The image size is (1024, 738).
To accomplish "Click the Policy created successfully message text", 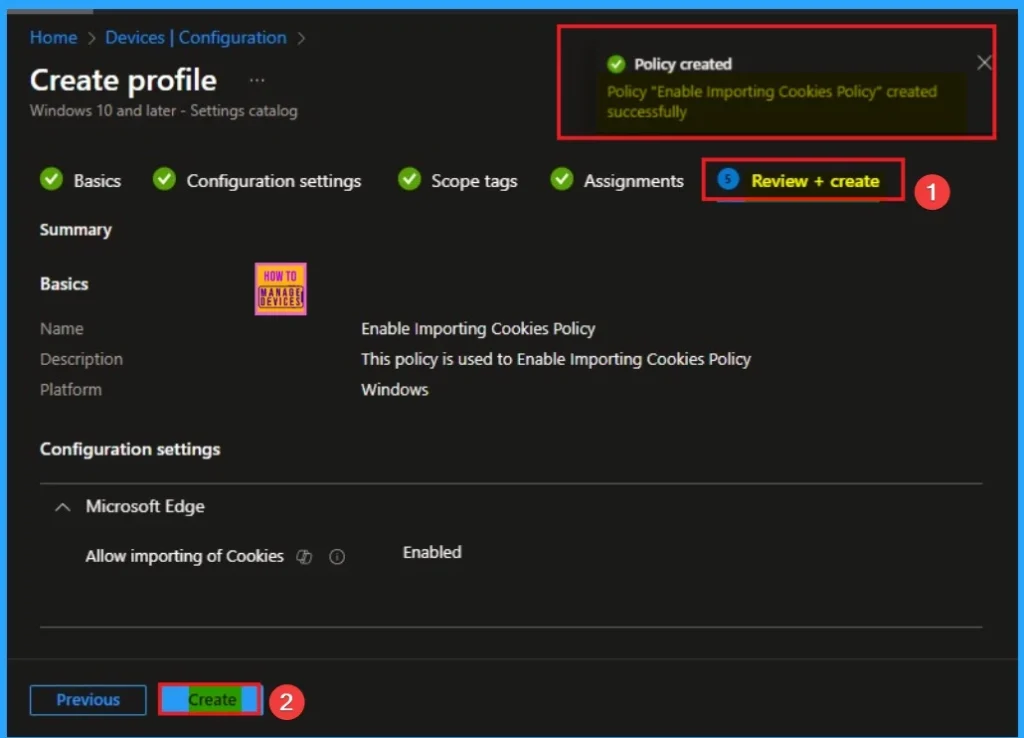I will pos(772,101).
